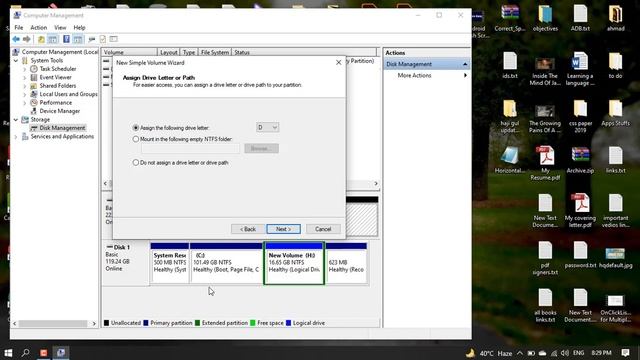This screenshot has height=360, width=640.
Task: Click the Computer Management taskbar icon
Action: (61, 353)
